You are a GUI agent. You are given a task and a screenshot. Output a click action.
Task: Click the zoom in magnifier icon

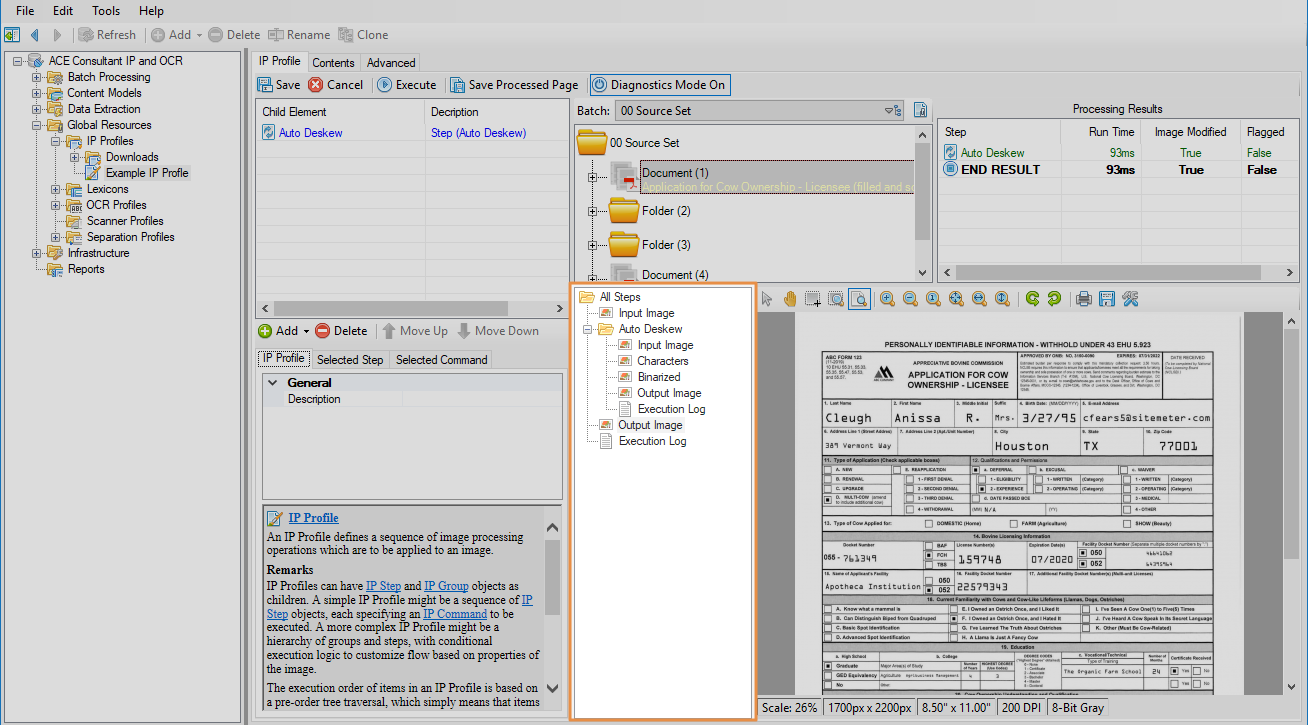click(x=887, y=298)
